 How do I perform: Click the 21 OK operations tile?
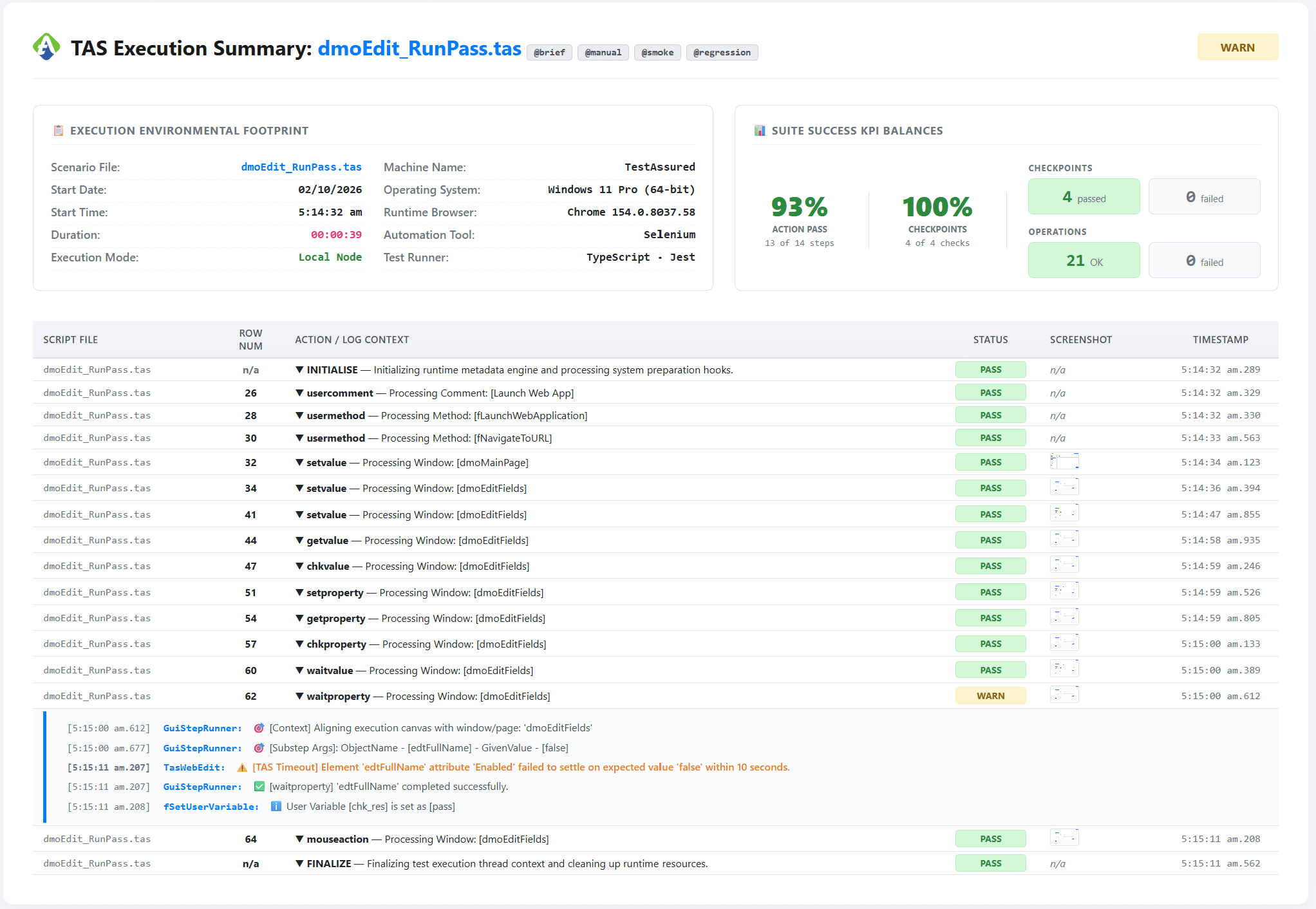click(1084, 260)
